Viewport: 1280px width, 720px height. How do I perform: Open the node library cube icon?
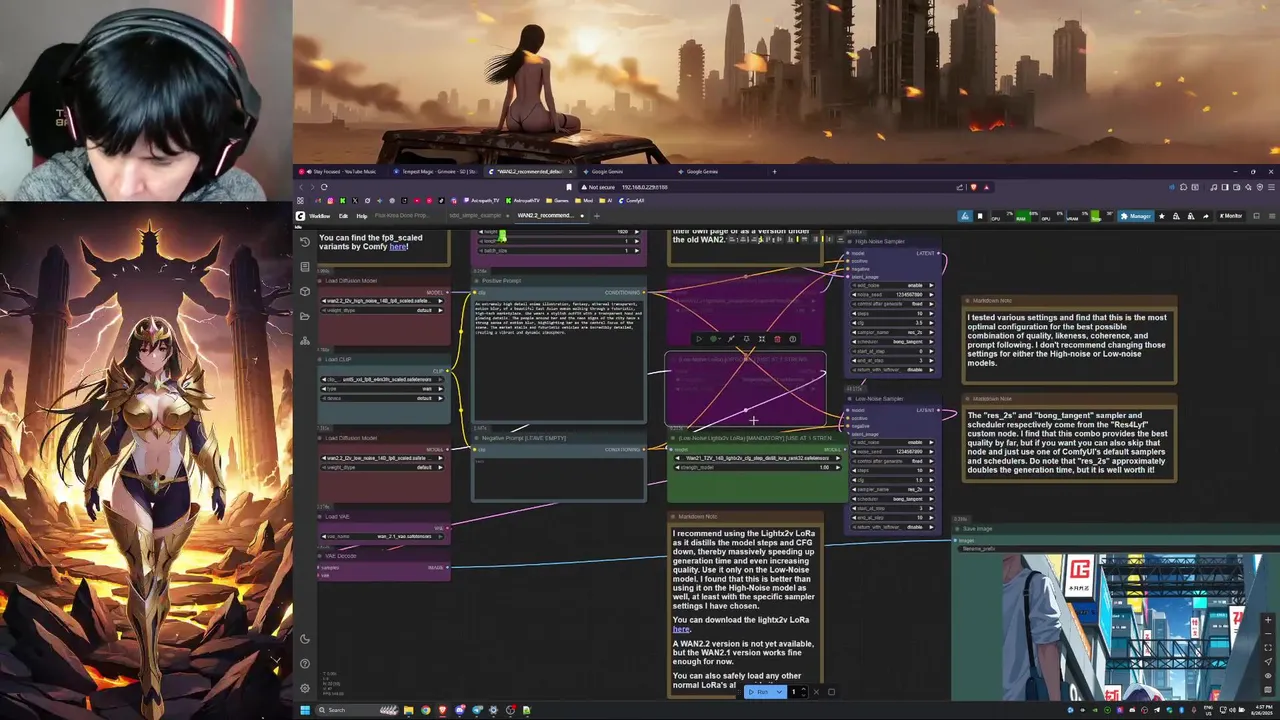tap(305, 291)
